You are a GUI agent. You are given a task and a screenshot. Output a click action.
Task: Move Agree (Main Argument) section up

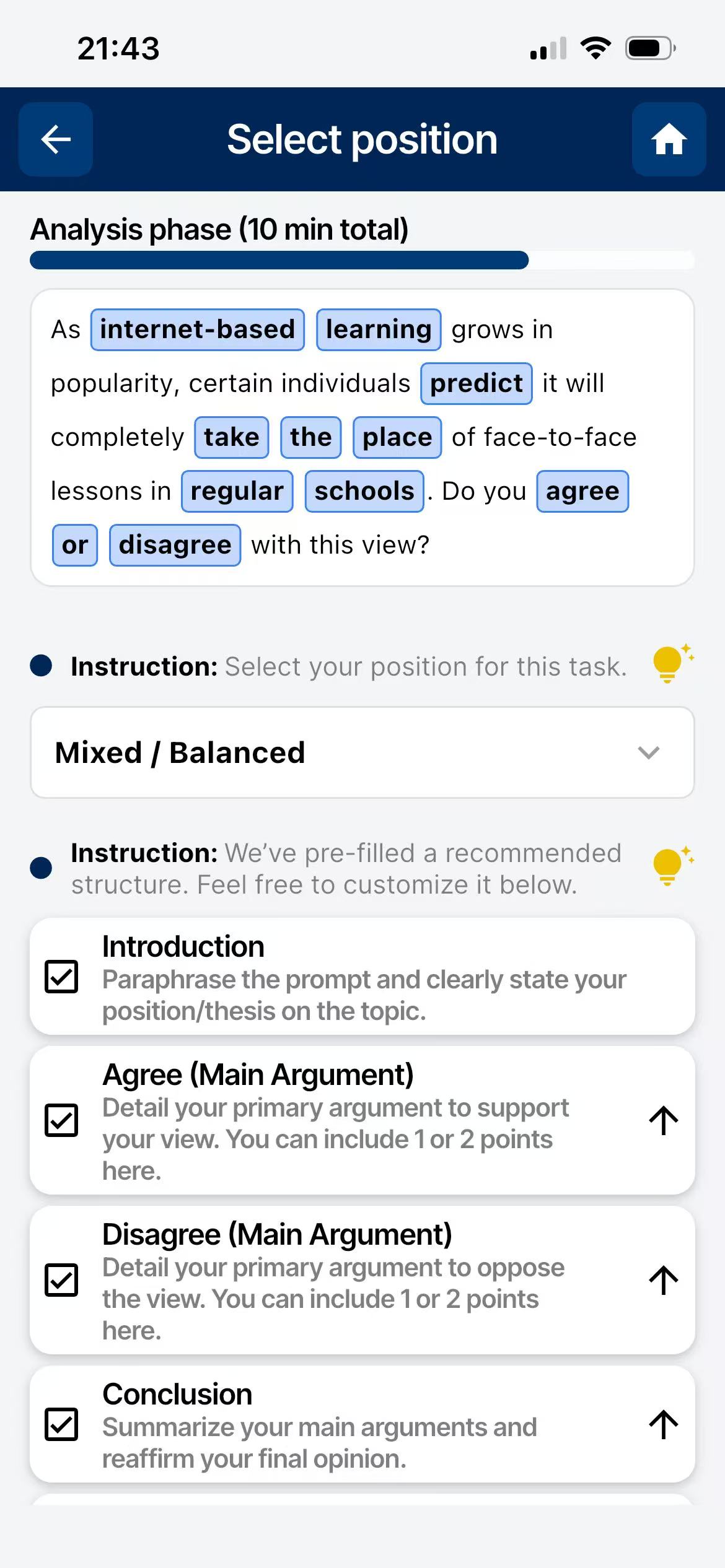tap(663, 1121)
